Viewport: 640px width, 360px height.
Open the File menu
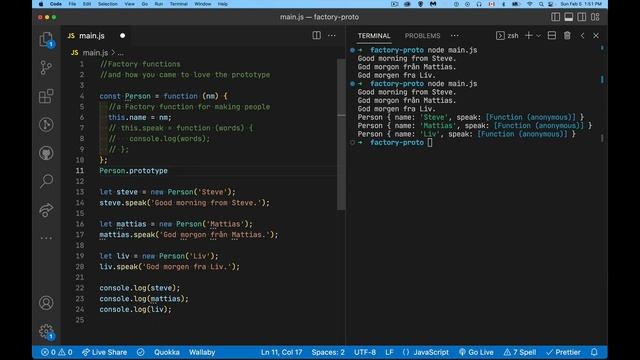pos(72,4)
